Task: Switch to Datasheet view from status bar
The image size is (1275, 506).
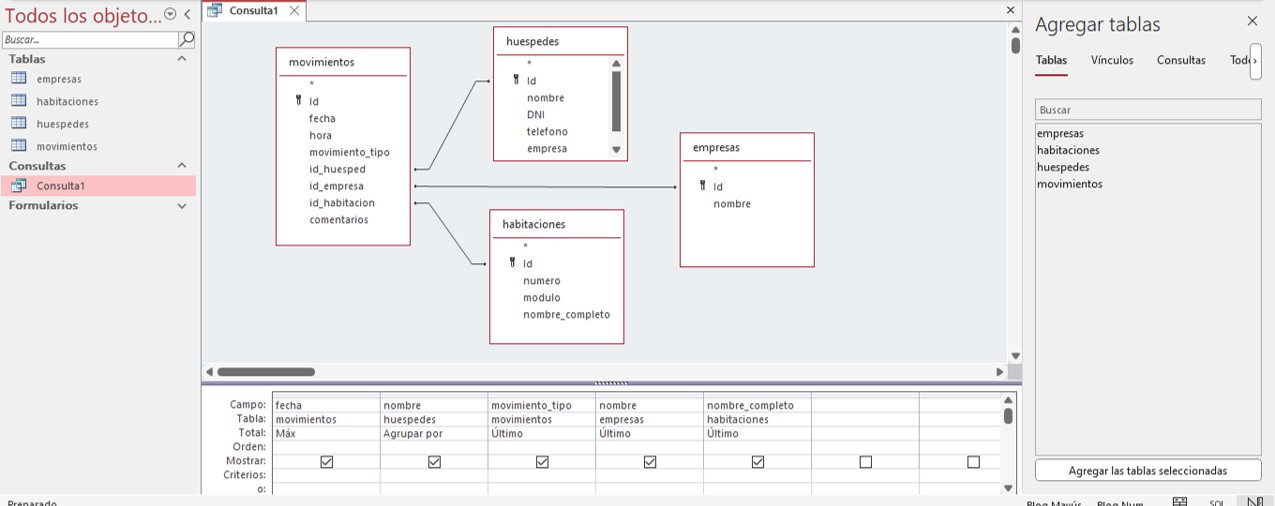Action: coord(1180,502)
